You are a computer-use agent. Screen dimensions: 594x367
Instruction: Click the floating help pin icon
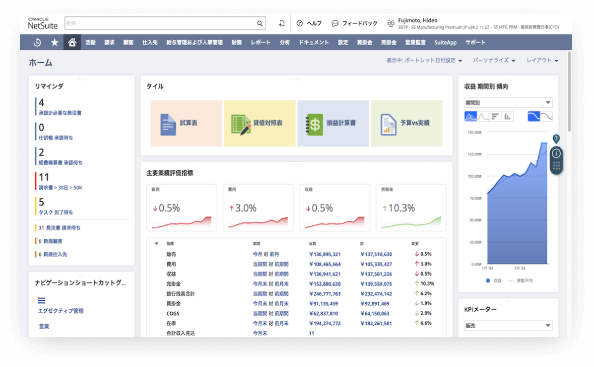[x=556, y=139]
